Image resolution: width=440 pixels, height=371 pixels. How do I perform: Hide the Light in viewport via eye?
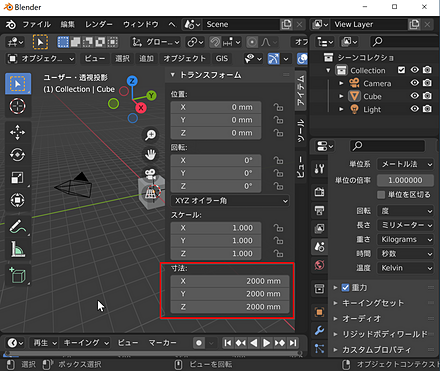tap(414, 109)
